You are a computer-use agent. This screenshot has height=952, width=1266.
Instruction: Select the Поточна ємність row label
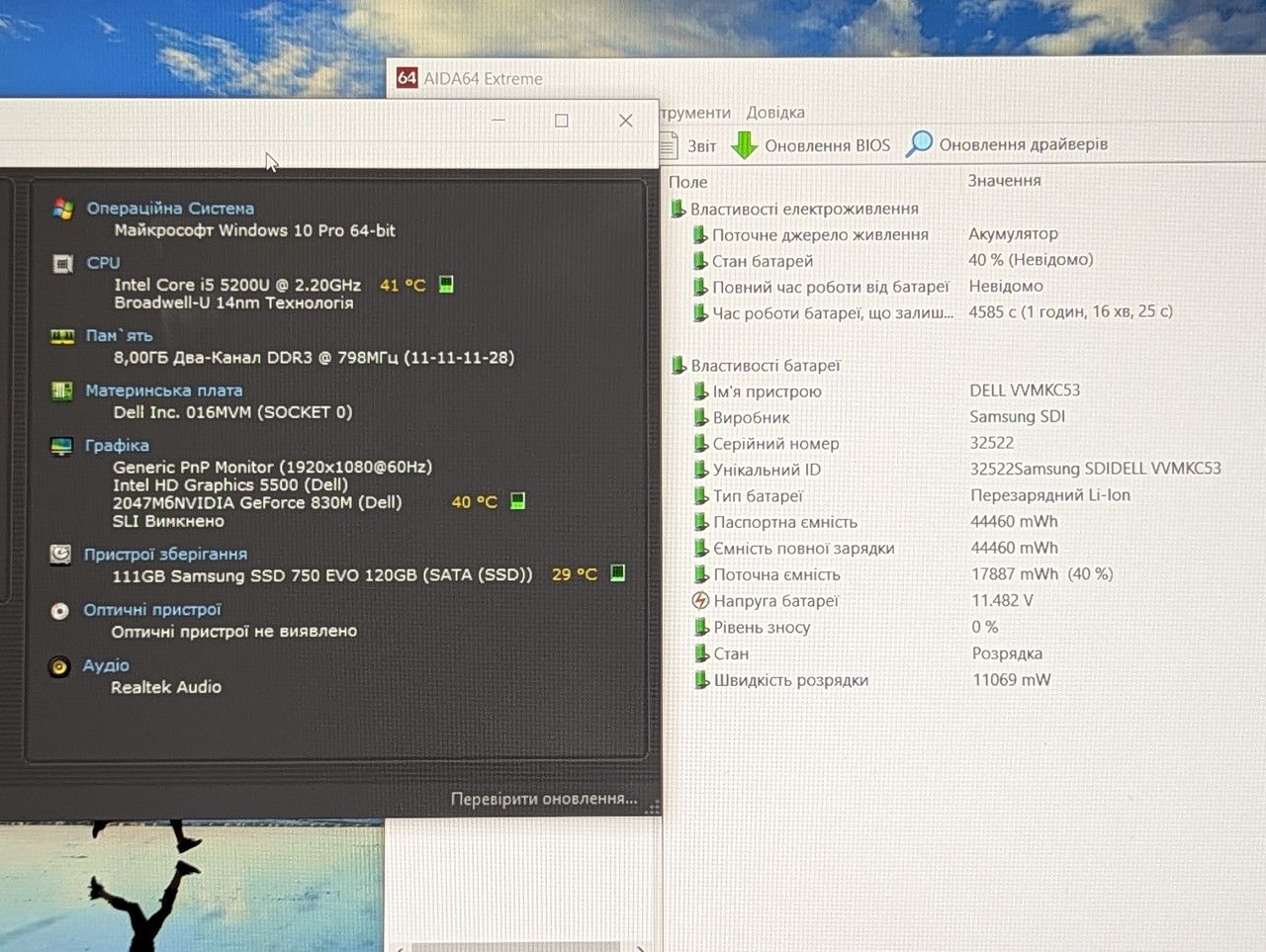[x=776, y=575]
